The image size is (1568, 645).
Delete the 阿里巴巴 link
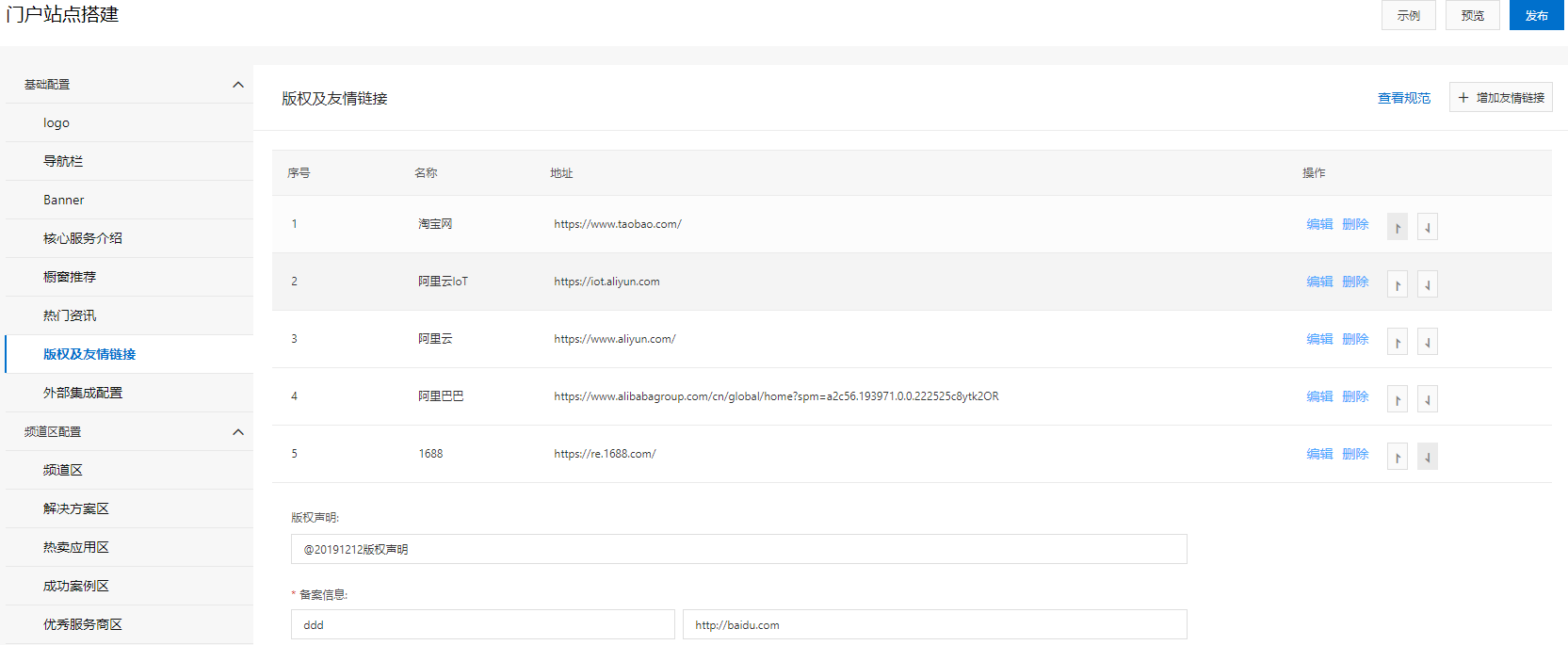pos(1355,396)
